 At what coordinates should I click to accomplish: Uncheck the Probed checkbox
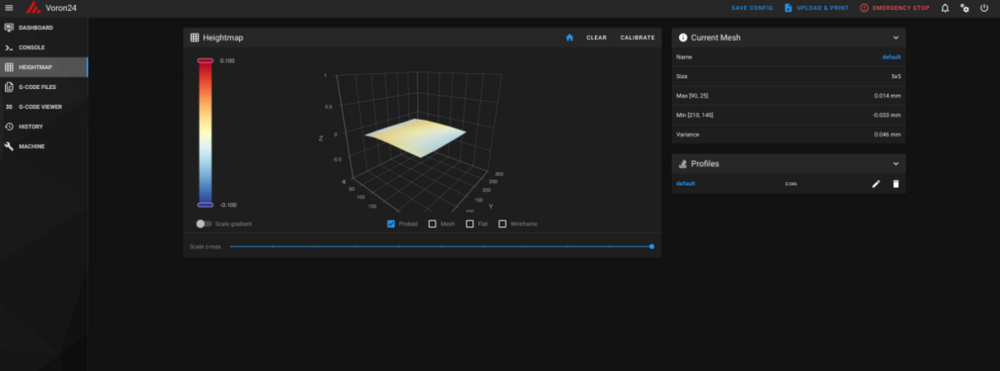(391, 224)
